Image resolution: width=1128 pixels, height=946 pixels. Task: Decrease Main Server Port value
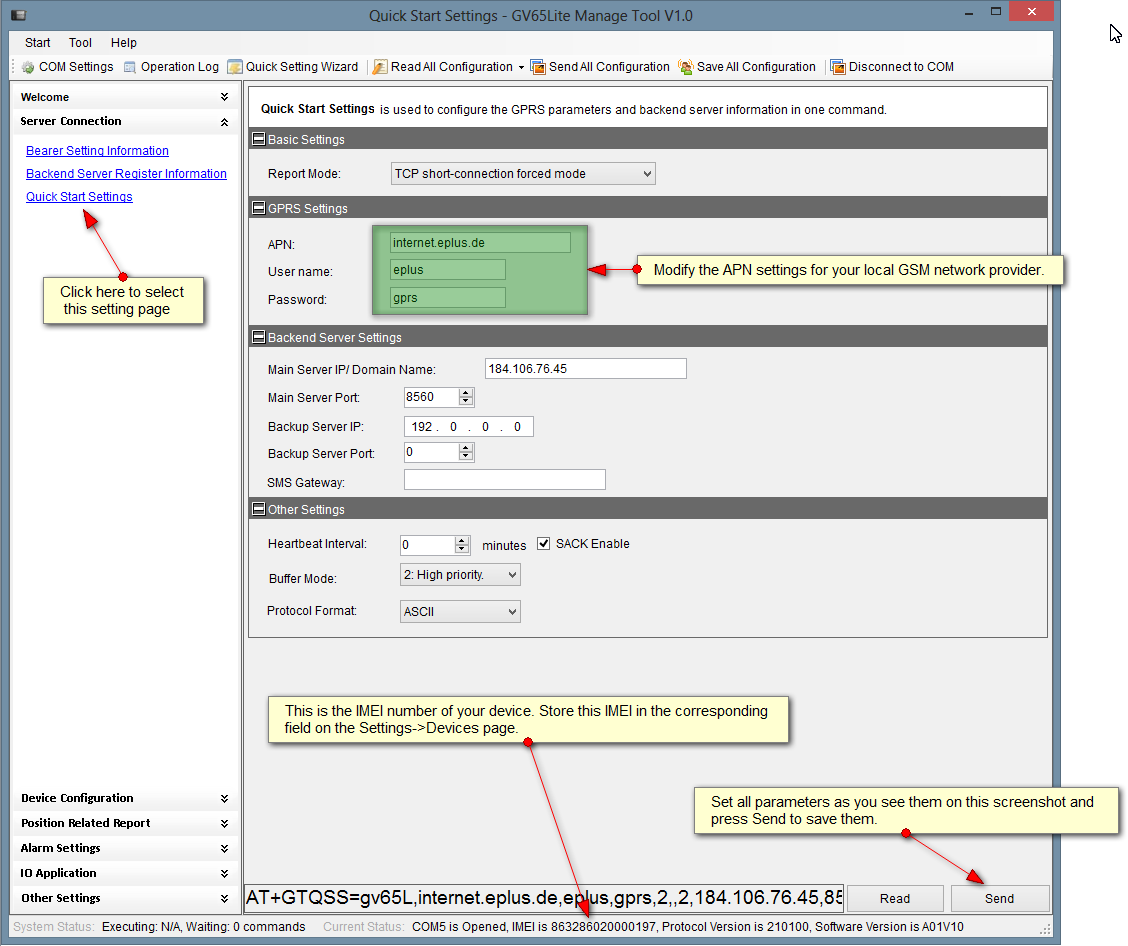click(466, 401)
